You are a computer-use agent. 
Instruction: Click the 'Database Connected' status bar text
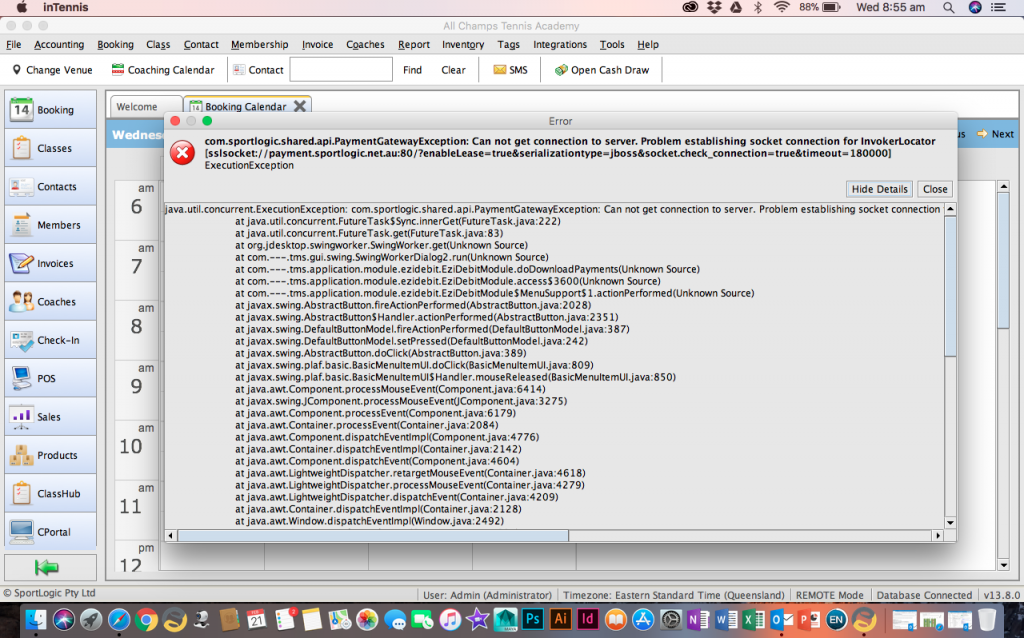924,595
